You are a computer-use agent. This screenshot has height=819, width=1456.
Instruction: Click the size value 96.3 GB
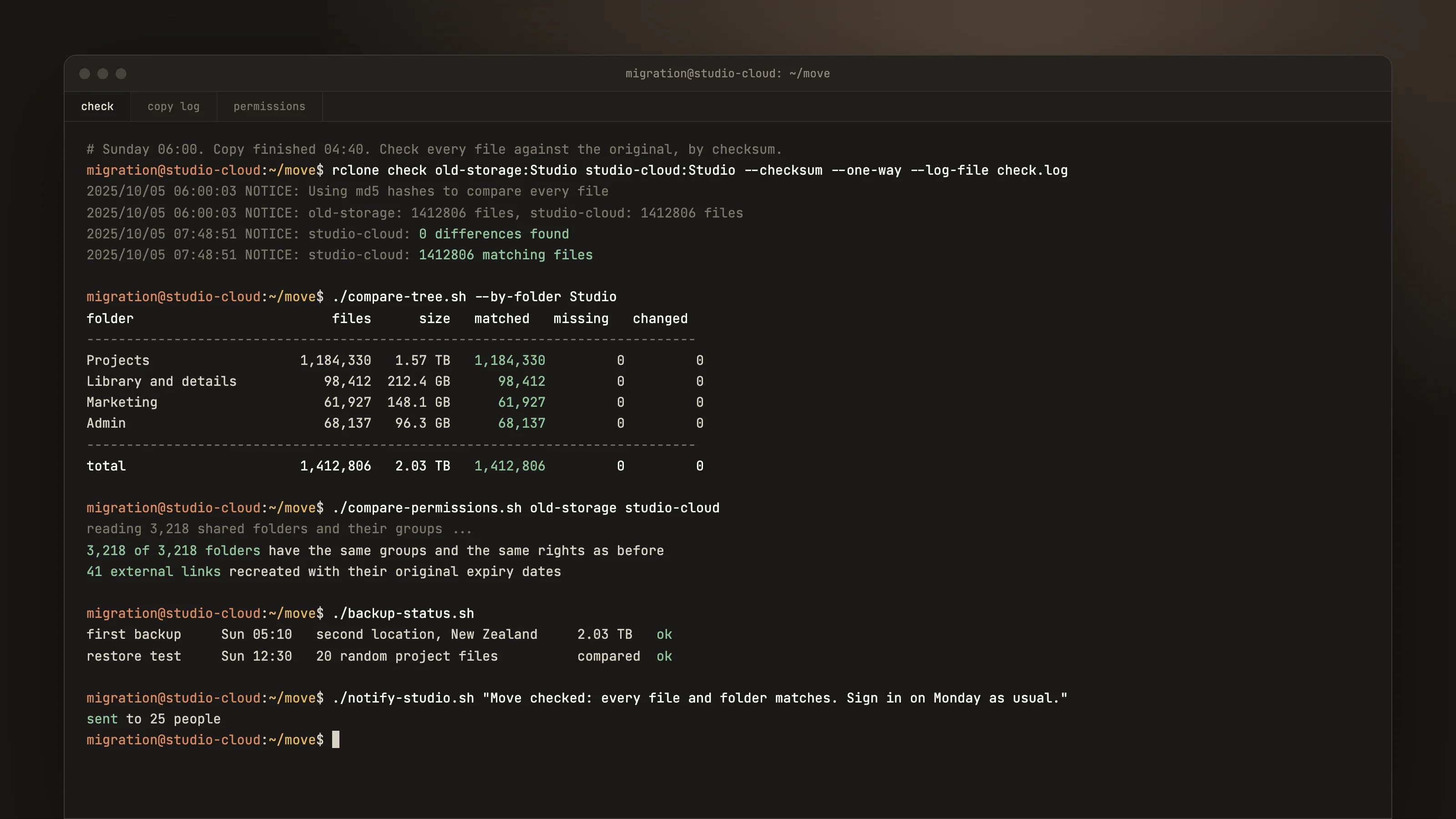423,423
